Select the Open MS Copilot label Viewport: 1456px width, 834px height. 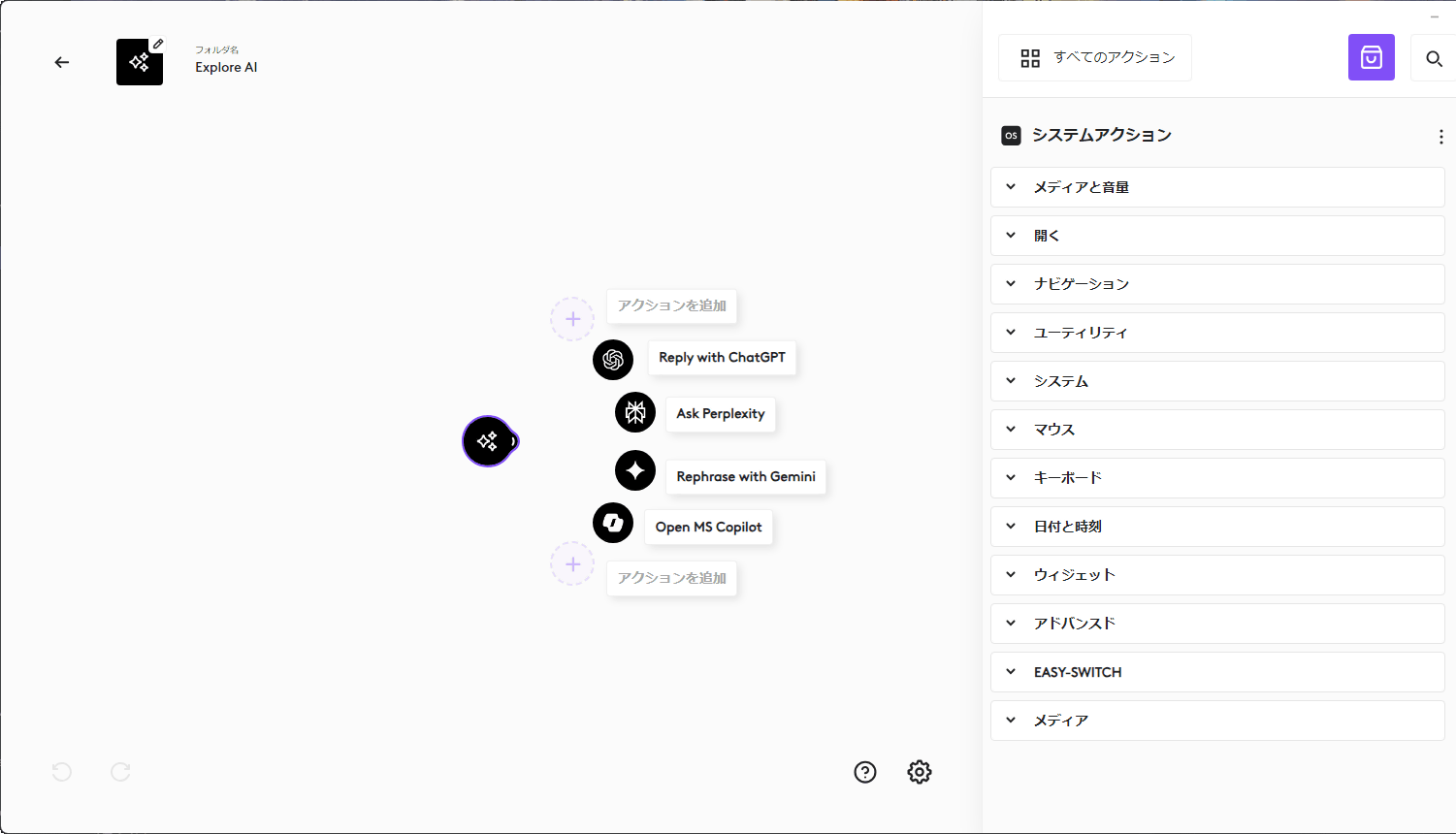(708, 528)
